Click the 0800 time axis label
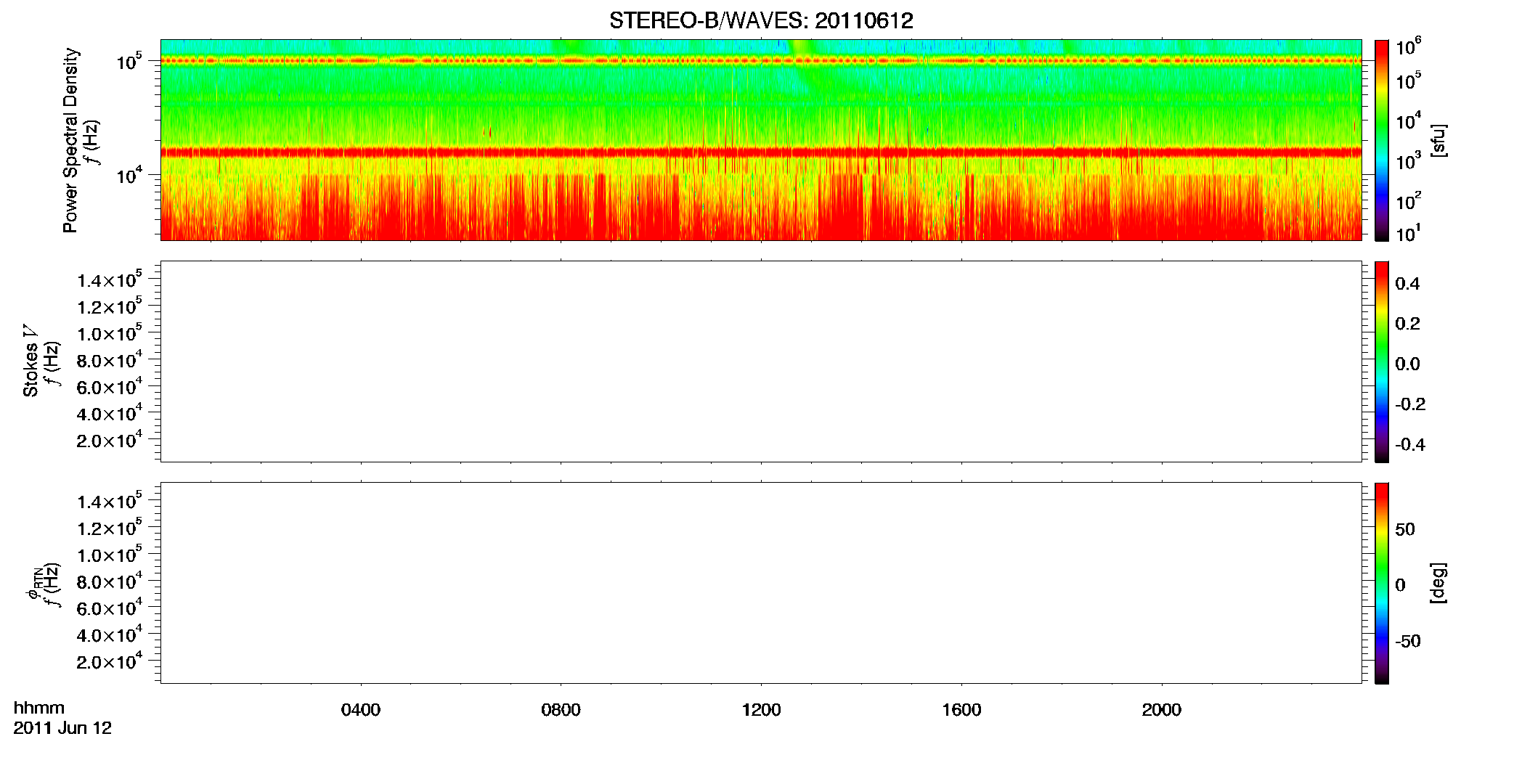The height and width of the screenshot is (784, 1522). tap(561, 710)
